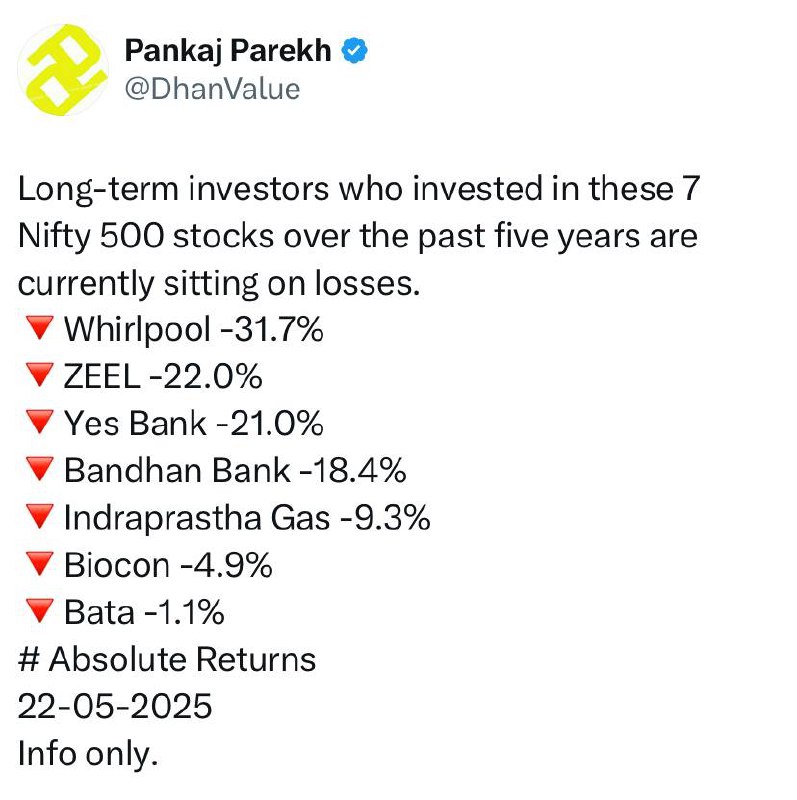Click the Bandhan Bank -18.4% entry
The height and width of the screenshot is (800, 797).
click(x=235, y=470)
